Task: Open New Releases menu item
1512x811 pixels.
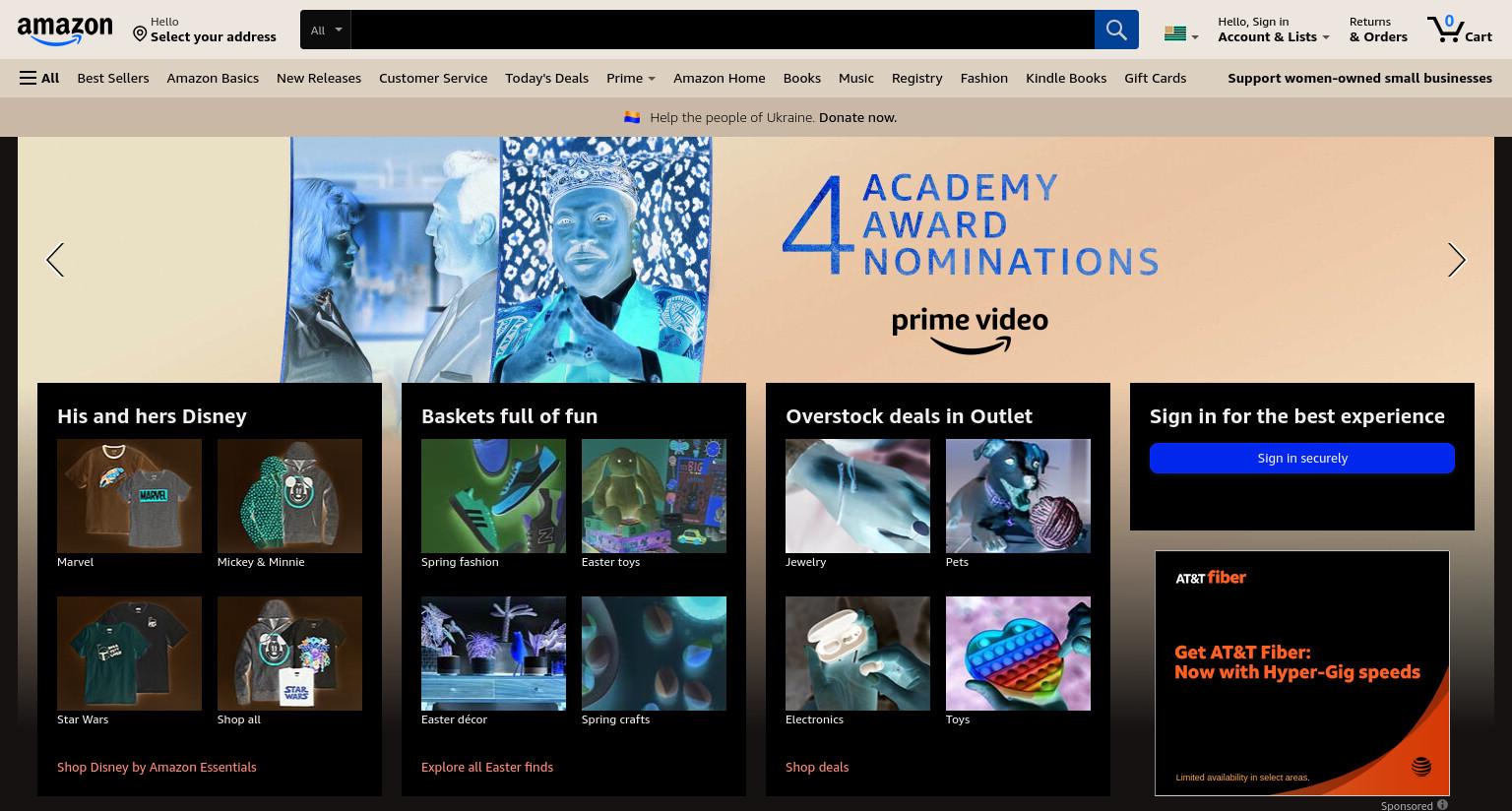Action: (319, 78)
